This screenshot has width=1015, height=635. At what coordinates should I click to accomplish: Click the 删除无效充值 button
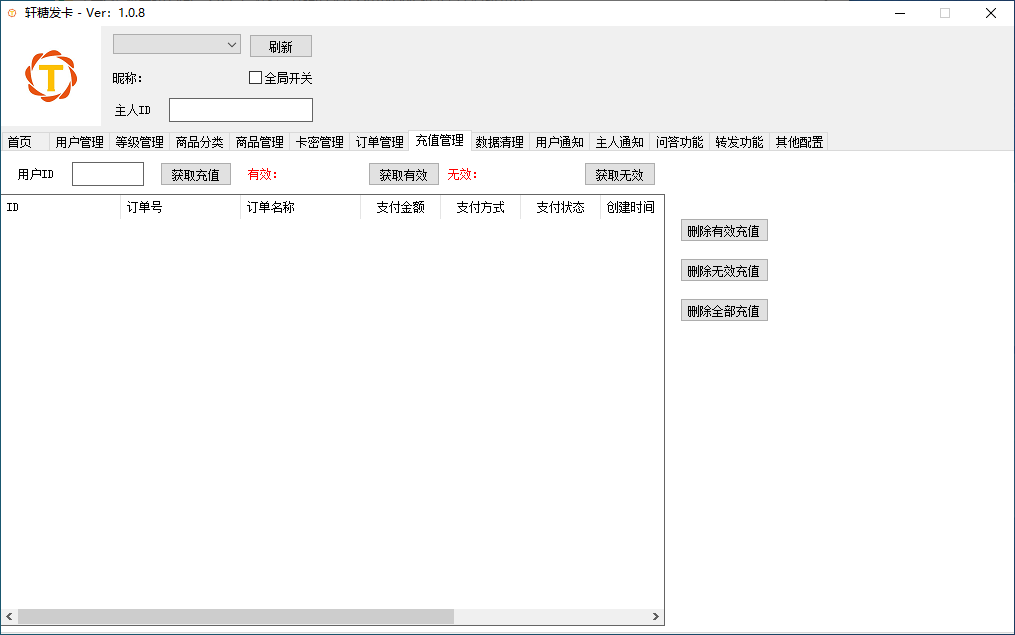pyautogui.click(x=724, y=271)
